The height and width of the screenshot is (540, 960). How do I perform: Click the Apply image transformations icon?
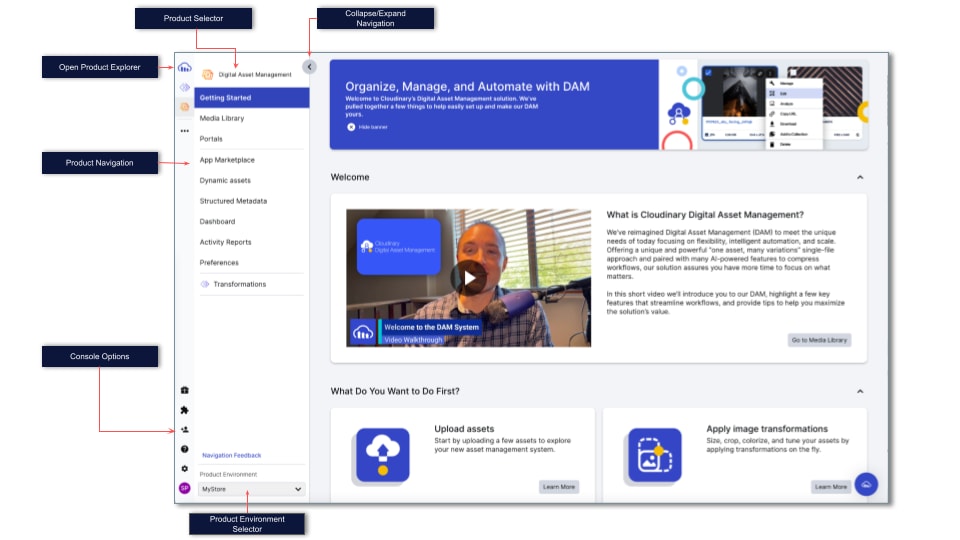[654, 456]
